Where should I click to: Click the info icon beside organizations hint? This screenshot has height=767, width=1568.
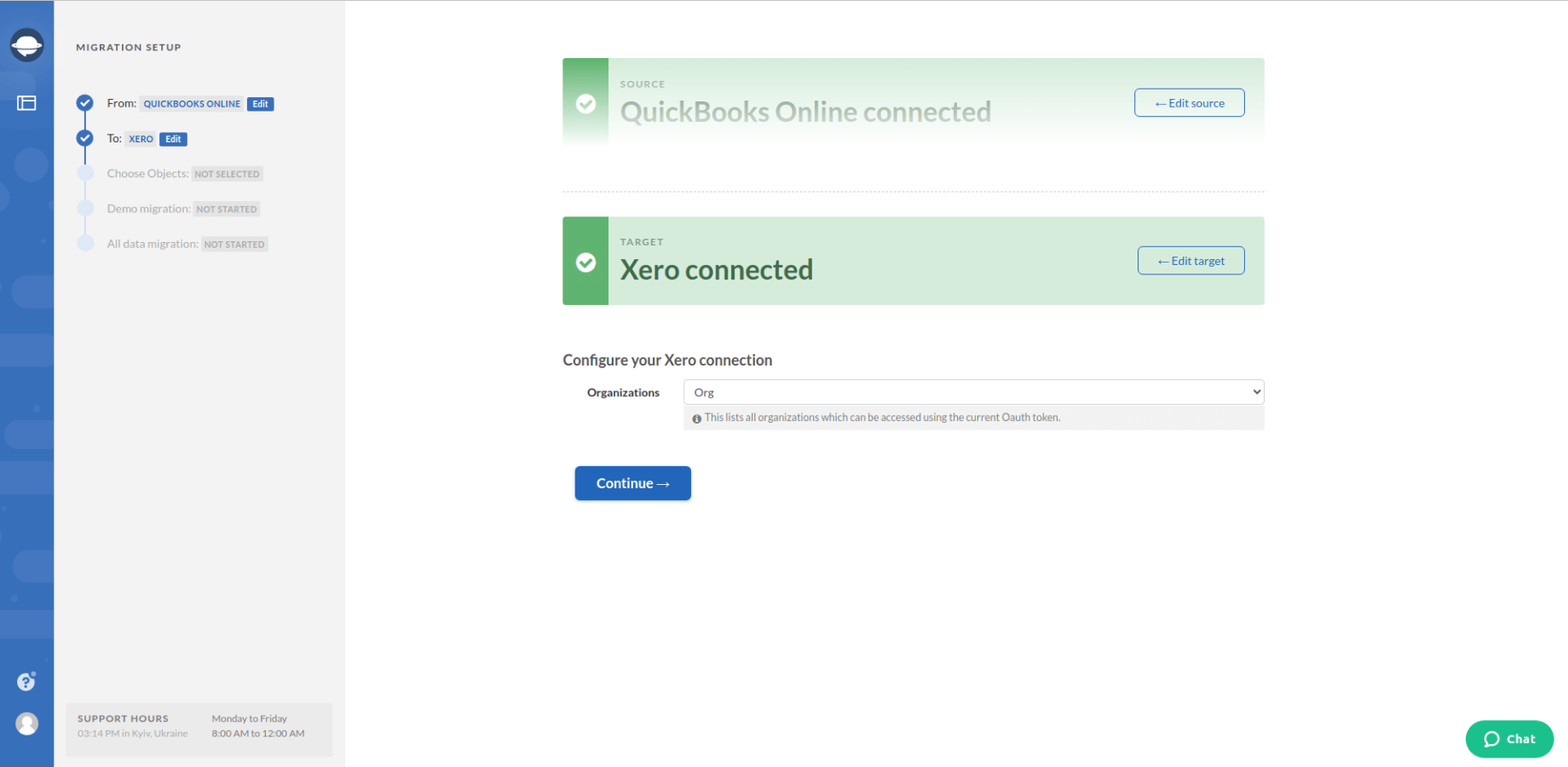(x=696, y=418)
